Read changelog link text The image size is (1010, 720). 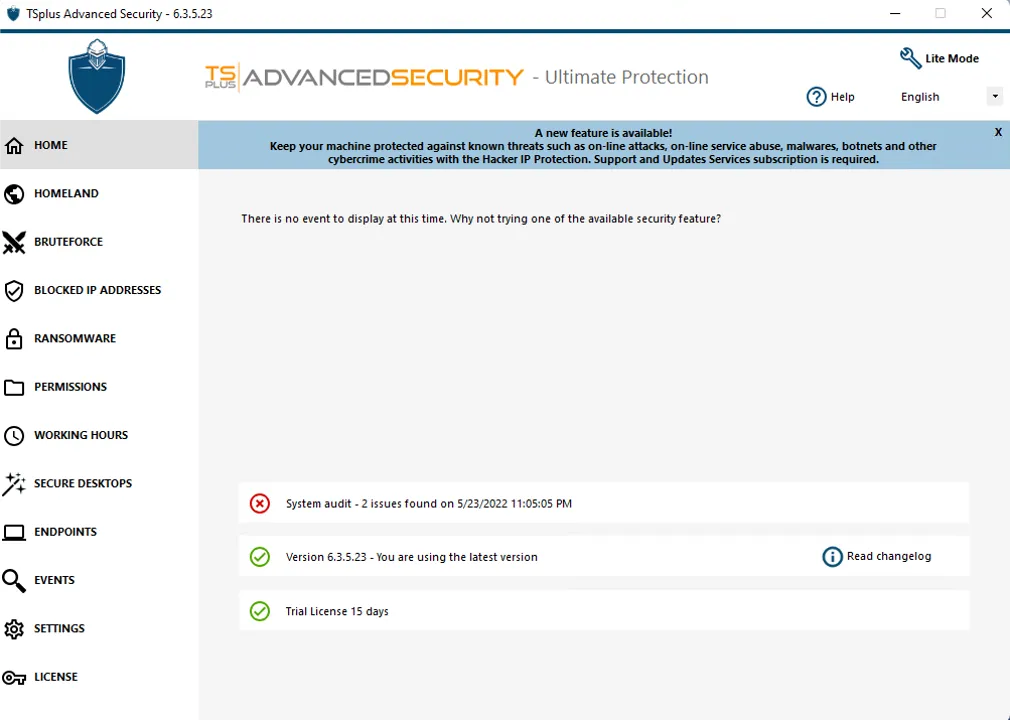(889, 556)
